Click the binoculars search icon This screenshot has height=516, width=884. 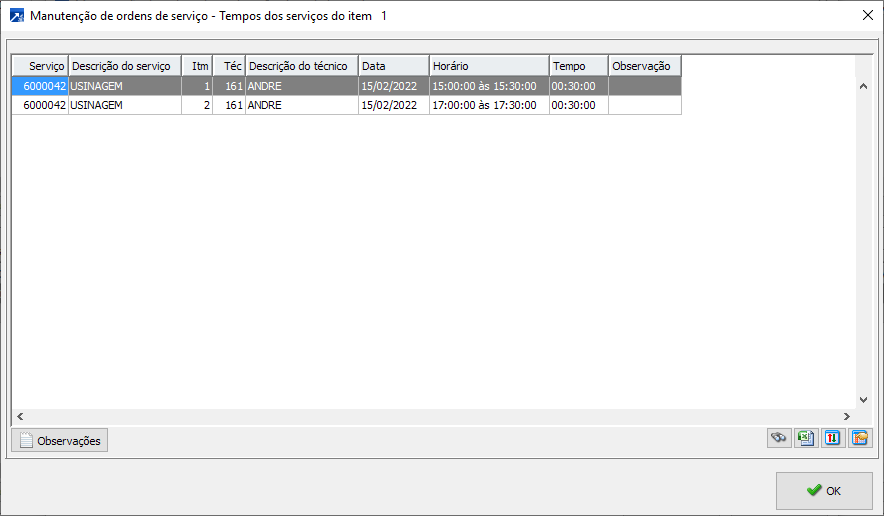pos(779,438)
